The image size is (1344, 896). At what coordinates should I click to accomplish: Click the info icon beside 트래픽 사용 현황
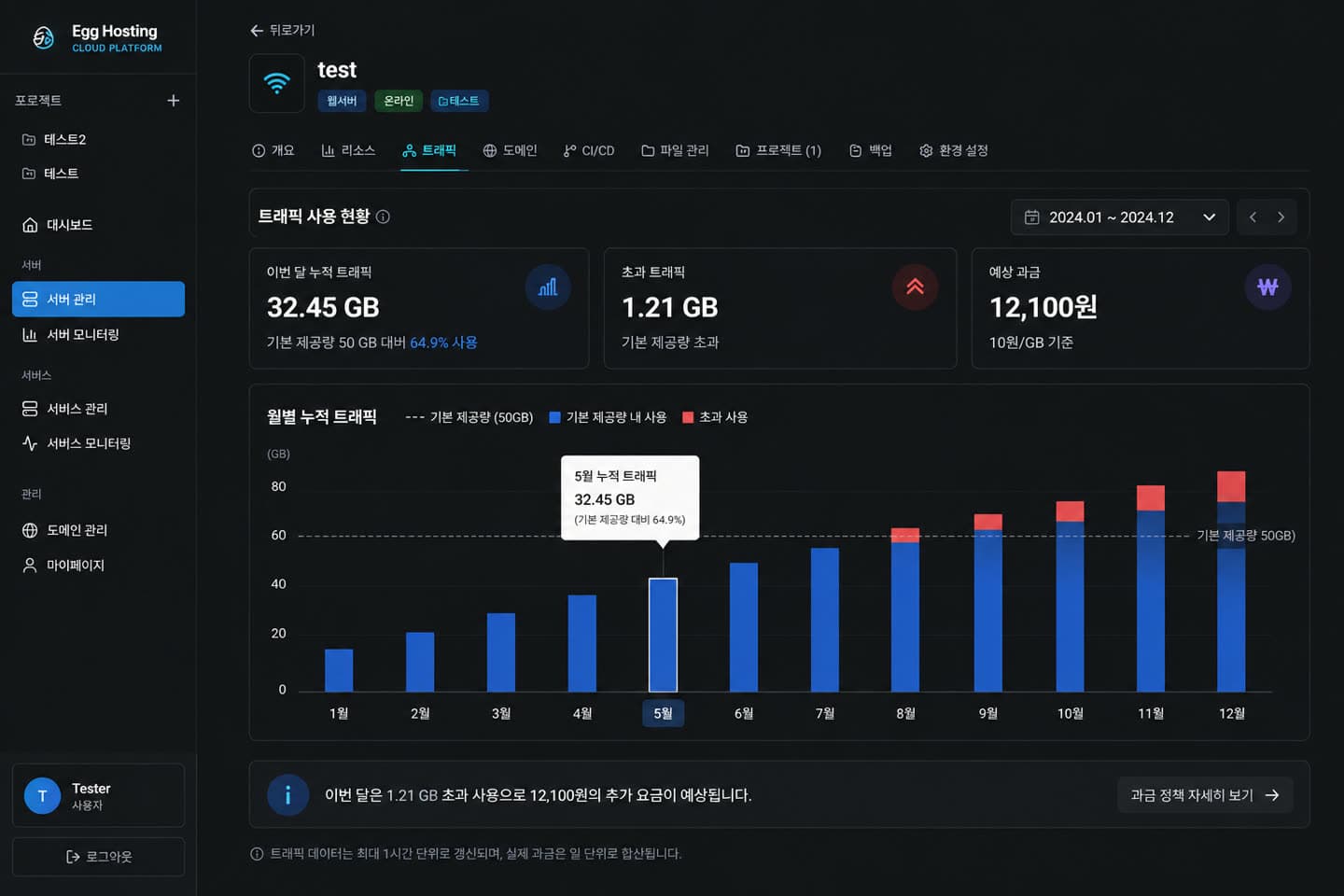click(x=383, y=217)
